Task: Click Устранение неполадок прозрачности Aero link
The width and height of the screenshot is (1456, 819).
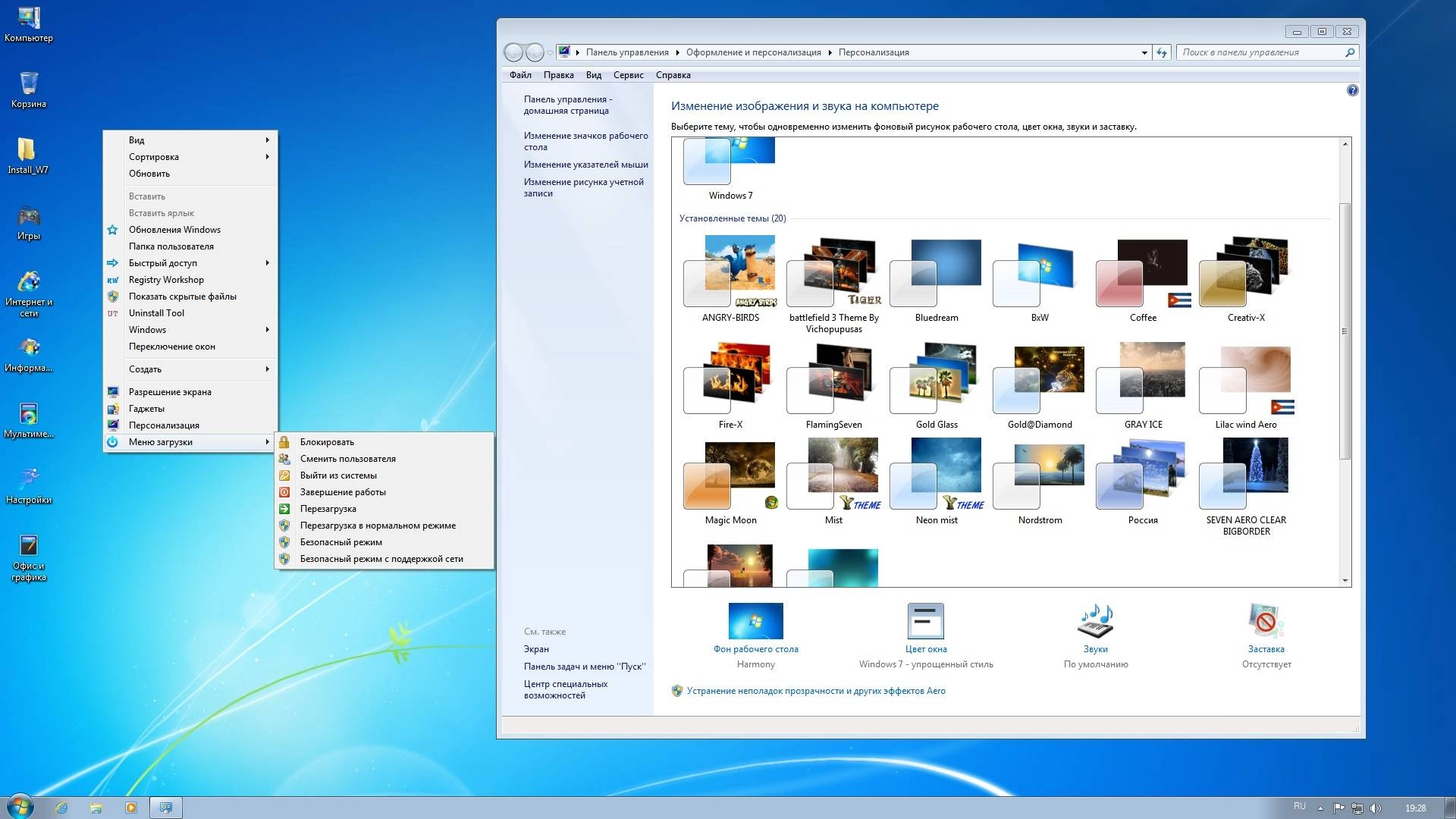Action: pos(816,691)
